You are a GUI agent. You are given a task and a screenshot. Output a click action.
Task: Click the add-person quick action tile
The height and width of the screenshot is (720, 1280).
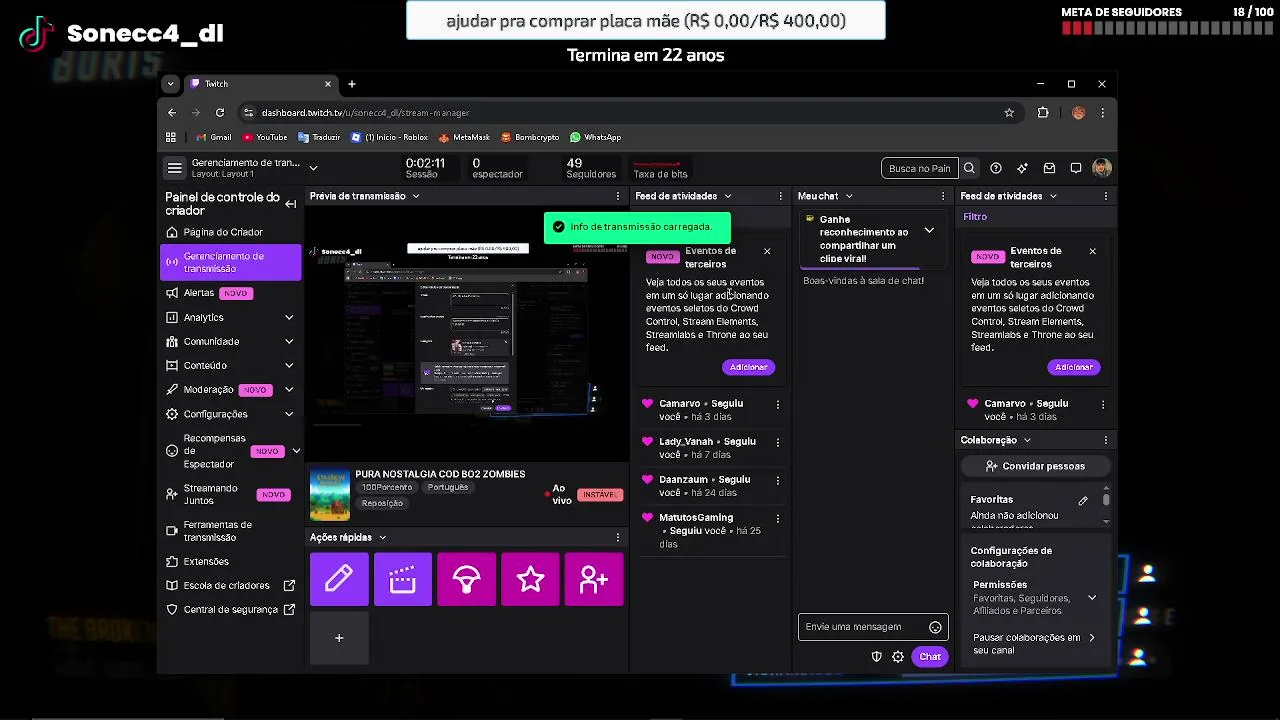(x=594, y=579)
